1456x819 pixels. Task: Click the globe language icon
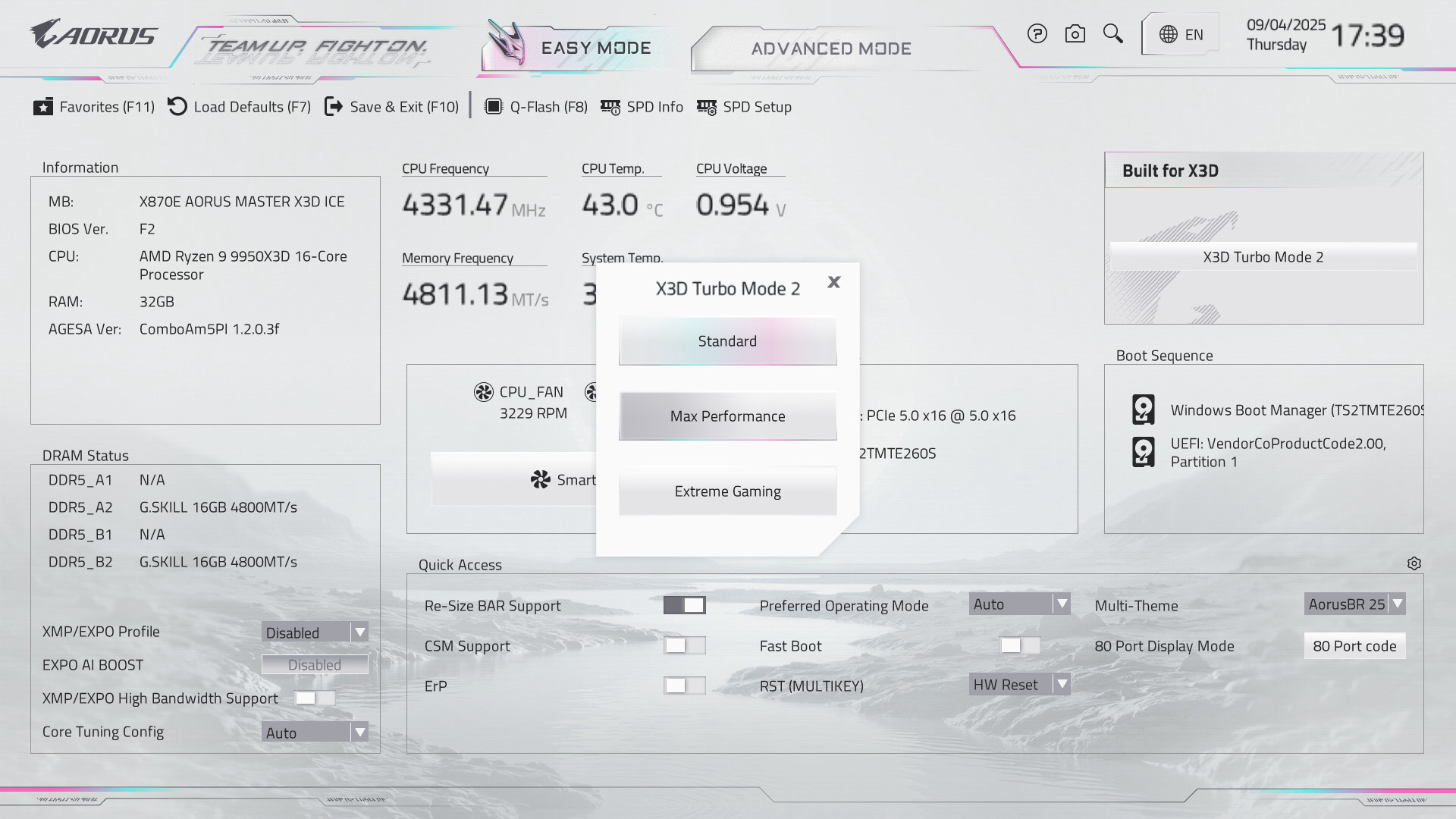(1168, 35)
